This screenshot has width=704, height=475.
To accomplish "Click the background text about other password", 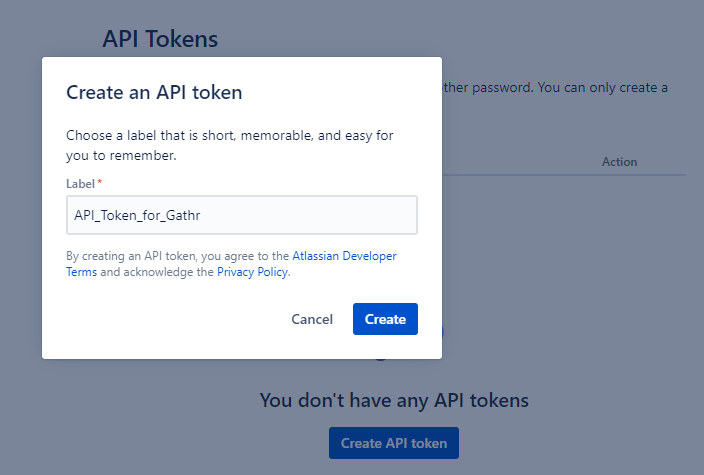I will 555,87.
